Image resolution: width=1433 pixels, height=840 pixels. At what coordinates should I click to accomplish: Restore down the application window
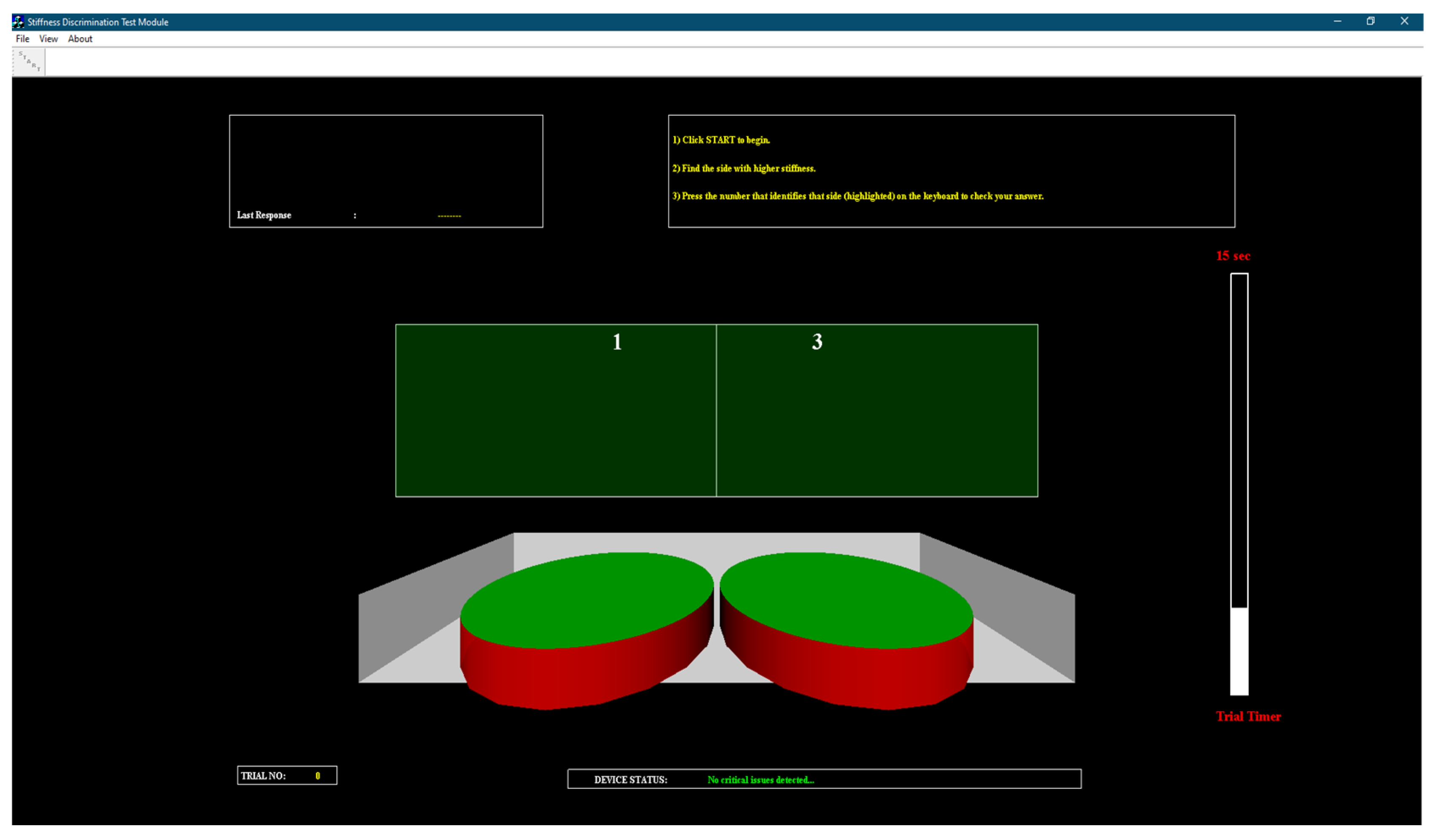(1370, 22)
